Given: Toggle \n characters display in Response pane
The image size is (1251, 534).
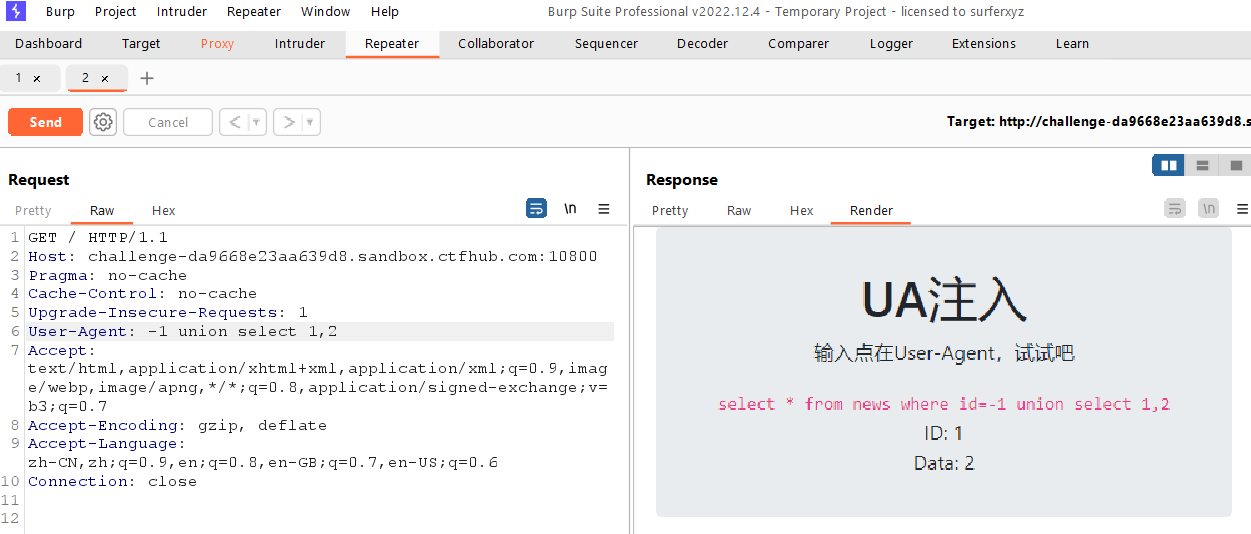Looking at the screenshot, I should 1209,208.
